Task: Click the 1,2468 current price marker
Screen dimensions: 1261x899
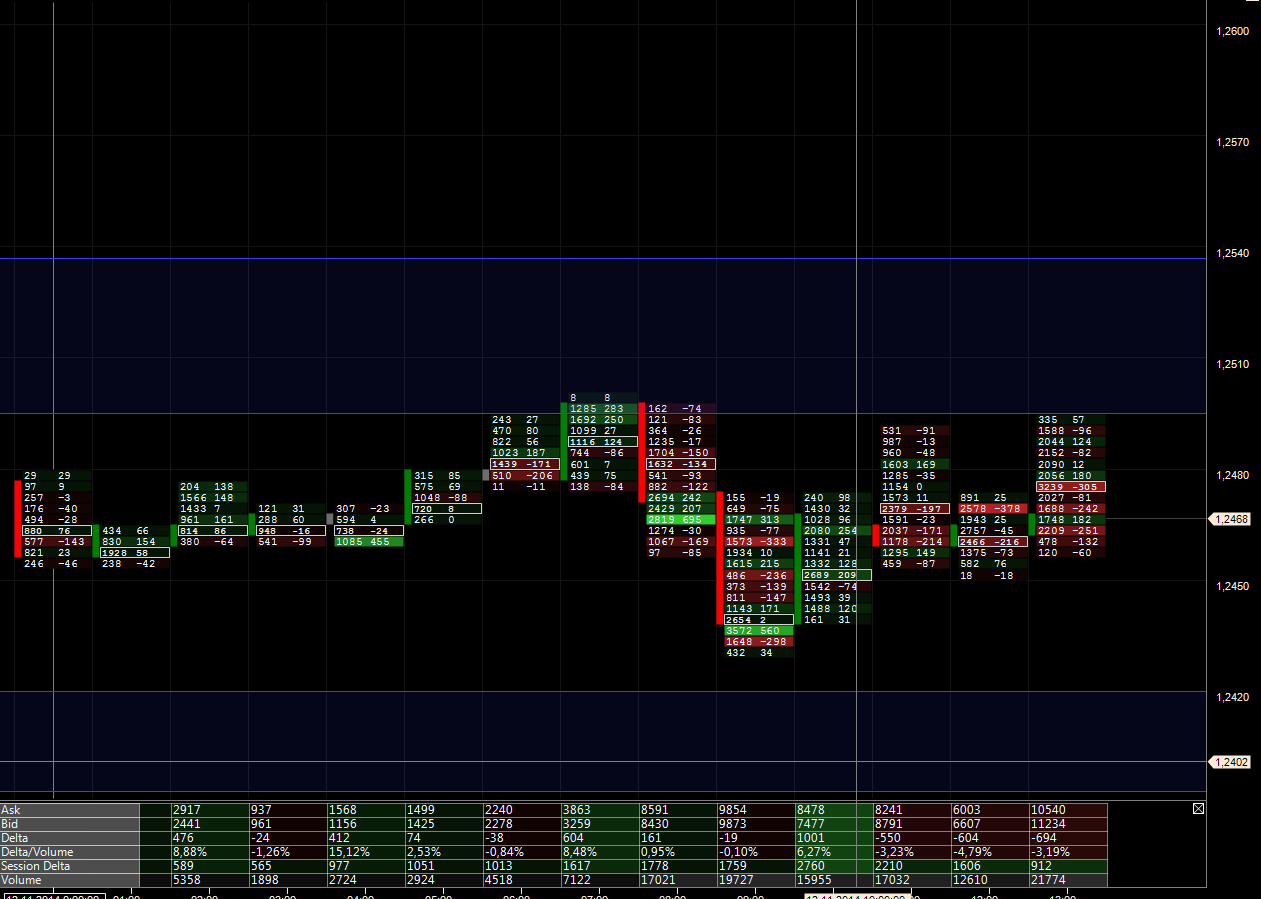Action: [x=1231, y=519]
